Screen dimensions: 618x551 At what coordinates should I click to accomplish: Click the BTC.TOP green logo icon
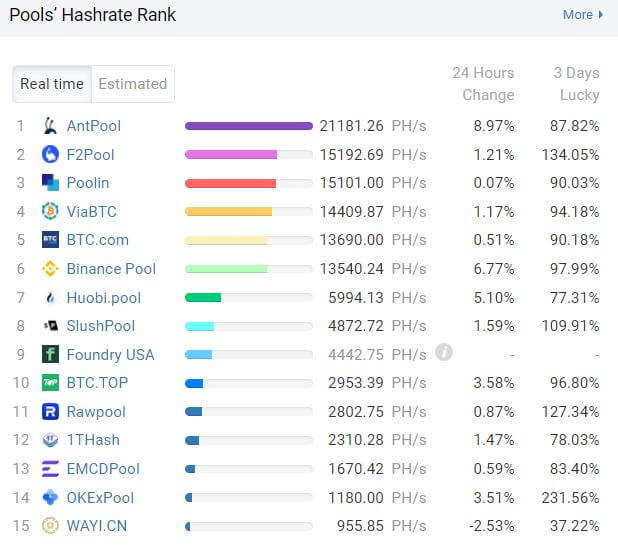click(50, 383)
